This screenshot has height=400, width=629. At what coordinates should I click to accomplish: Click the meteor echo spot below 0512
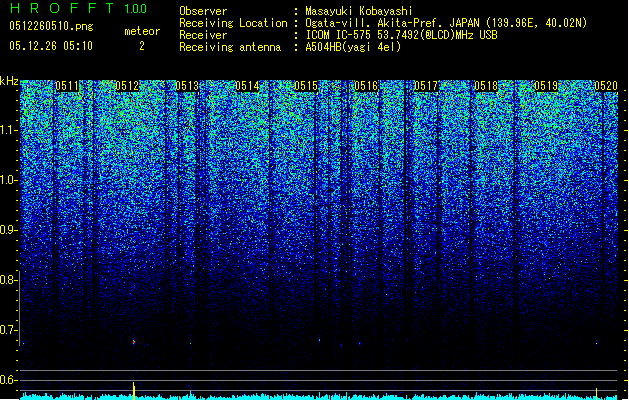(134, 342)
